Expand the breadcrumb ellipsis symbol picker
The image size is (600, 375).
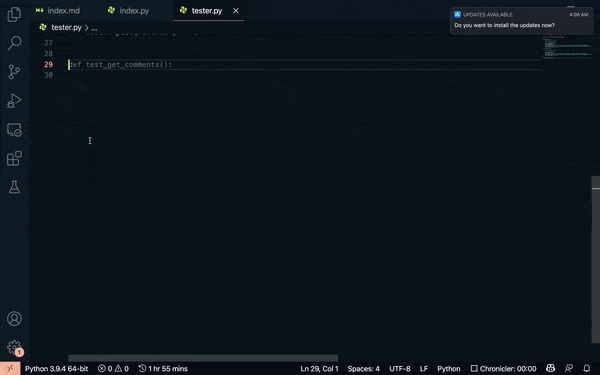click(94, 28)
